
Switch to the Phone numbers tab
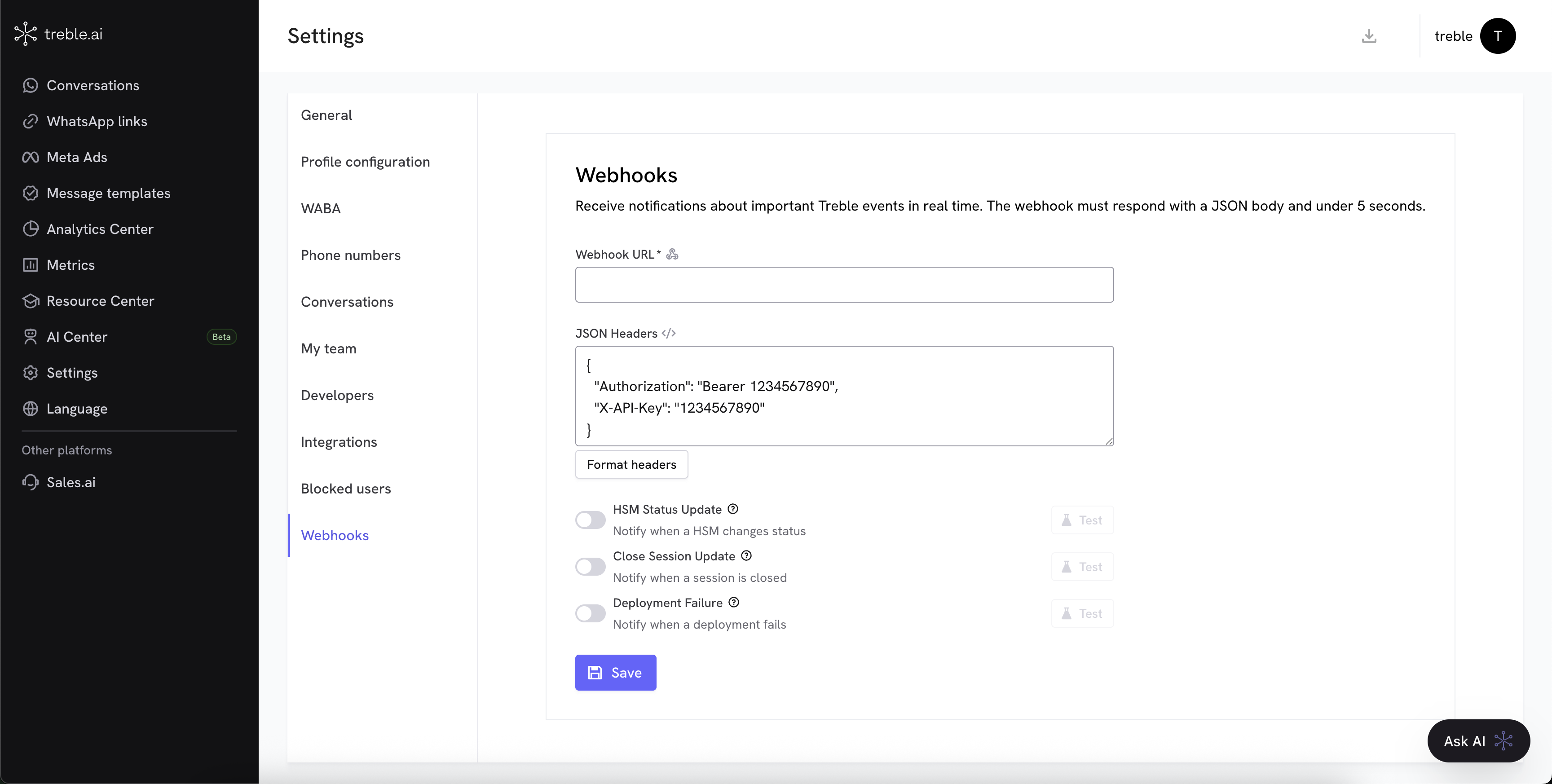pyautogui.click(x=350, y=255)
